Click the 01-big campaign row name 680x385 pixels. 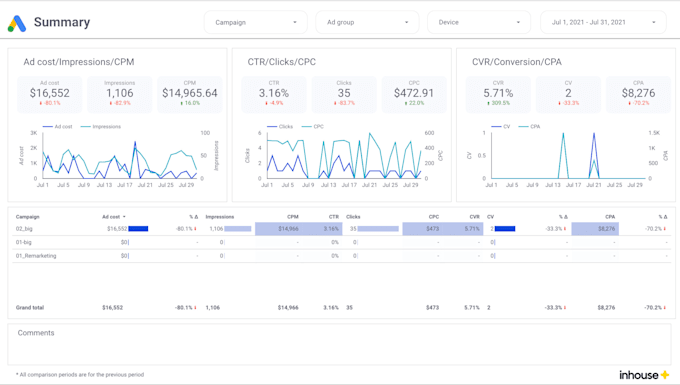click(x=23, y=242)
